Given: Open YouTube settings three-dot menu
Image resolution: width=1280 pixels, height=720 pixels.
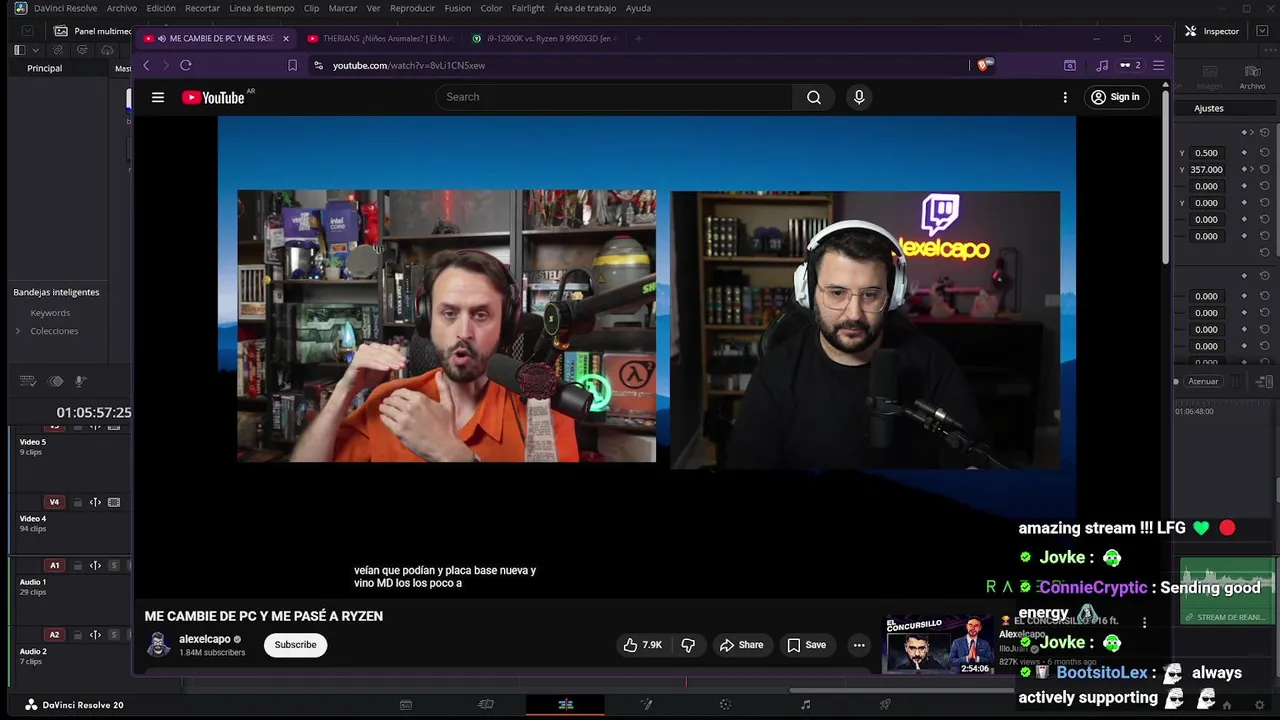Looking at the screenshot, I should point(1065,97).
